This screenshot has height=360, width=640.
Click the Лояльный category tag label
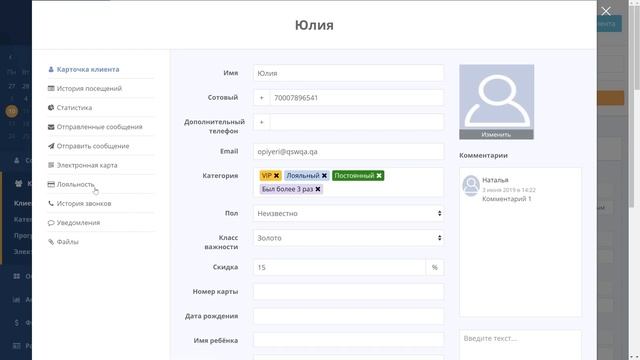point(302,176)
